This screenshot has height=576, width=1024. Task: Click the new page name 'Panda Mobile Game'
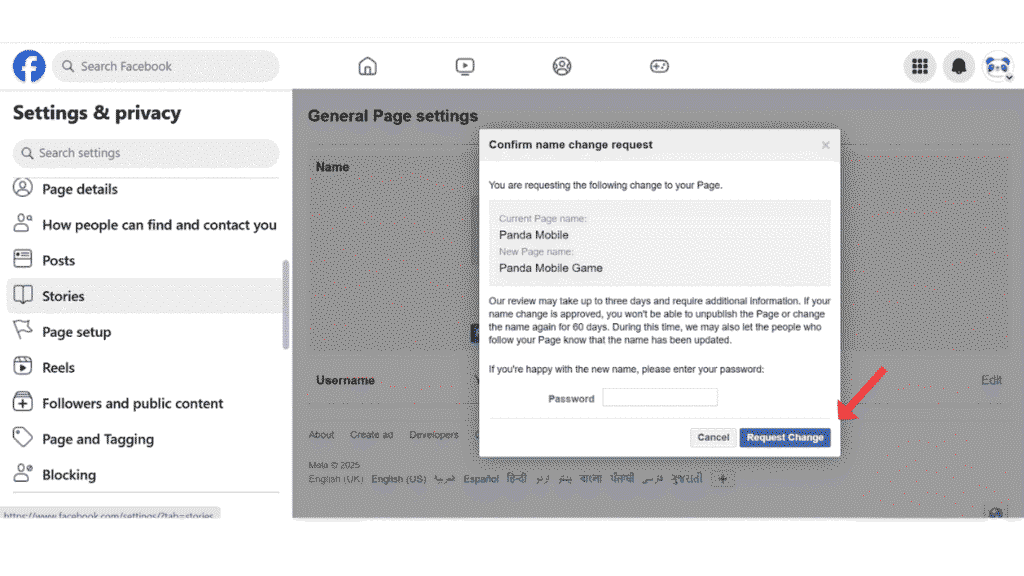click(x=551, y=268)
